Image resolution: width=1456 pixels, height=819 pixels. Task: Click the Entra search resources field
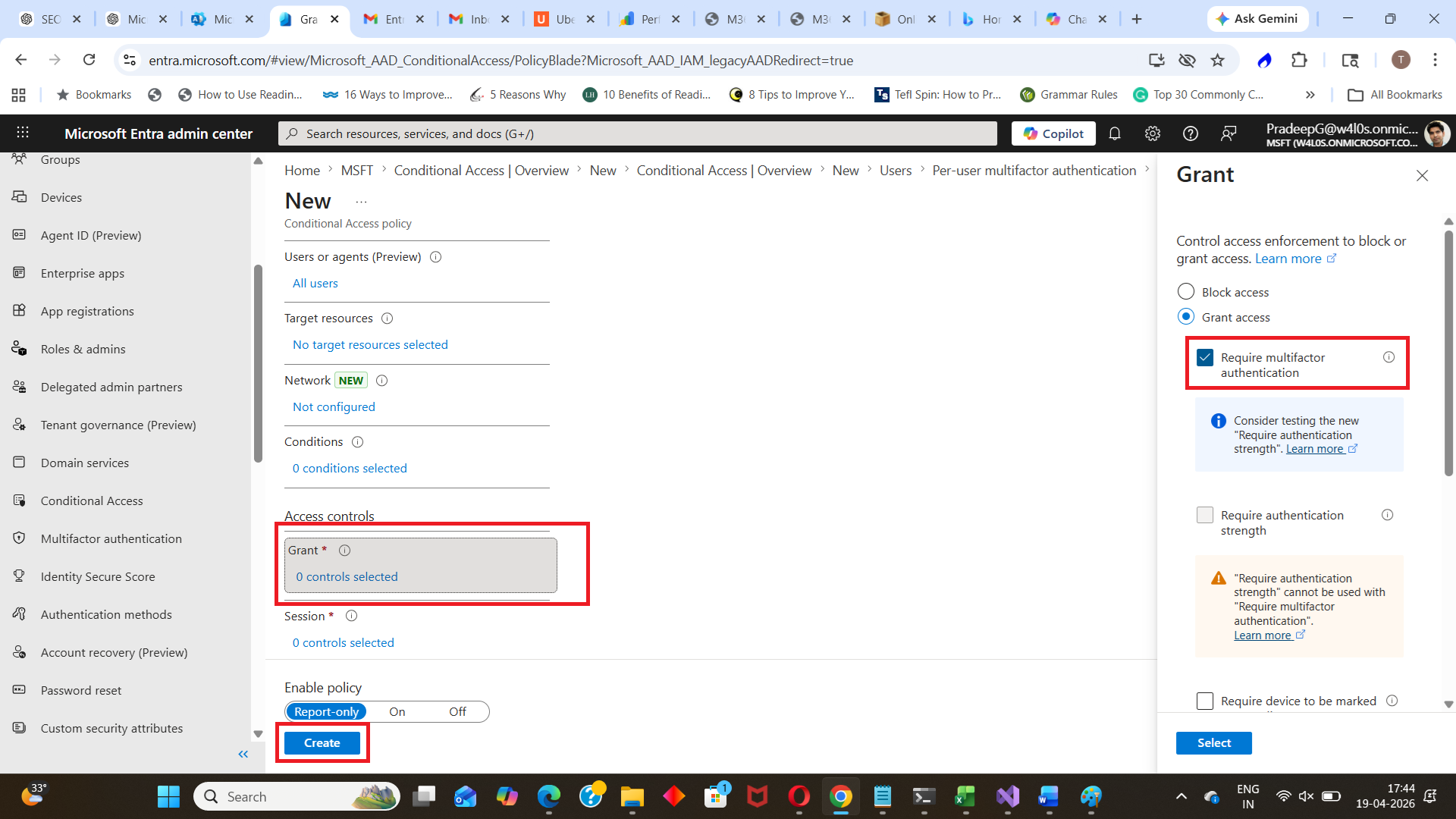[x=637, y=133]
